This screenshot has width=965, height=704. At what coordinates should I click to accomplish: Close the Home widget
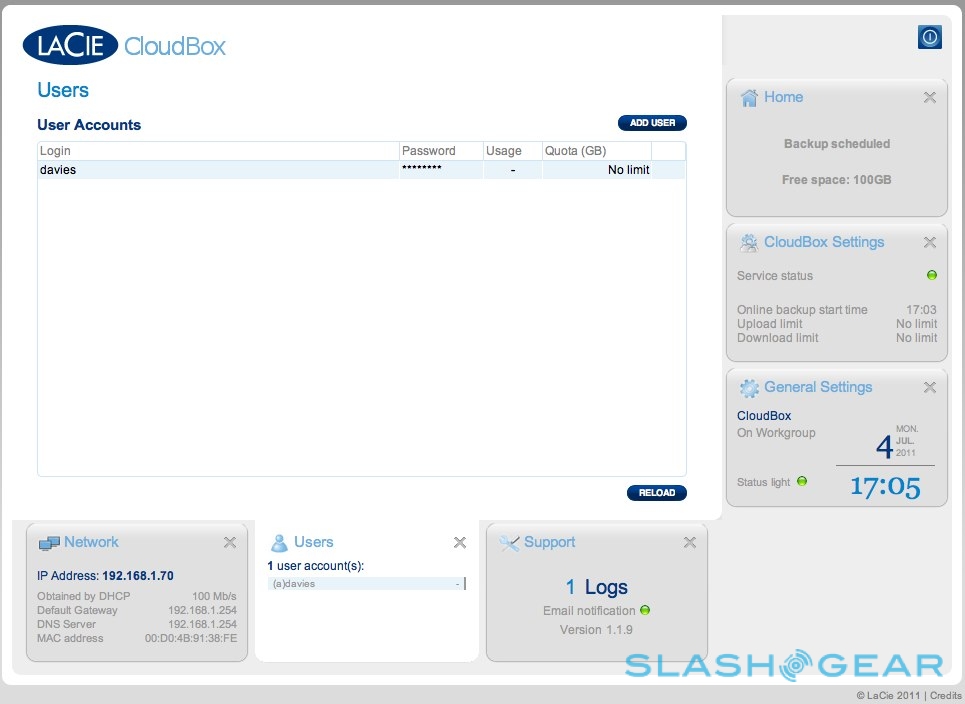[x=929, y=98]
